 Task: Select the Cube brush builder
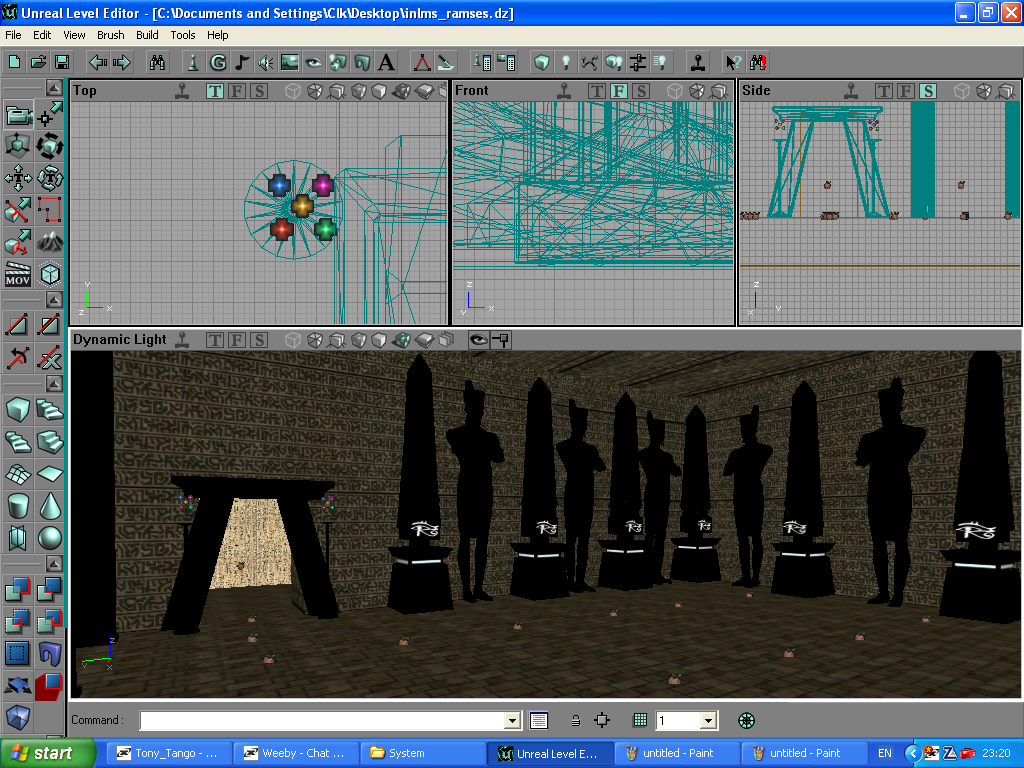pos(18,409)
